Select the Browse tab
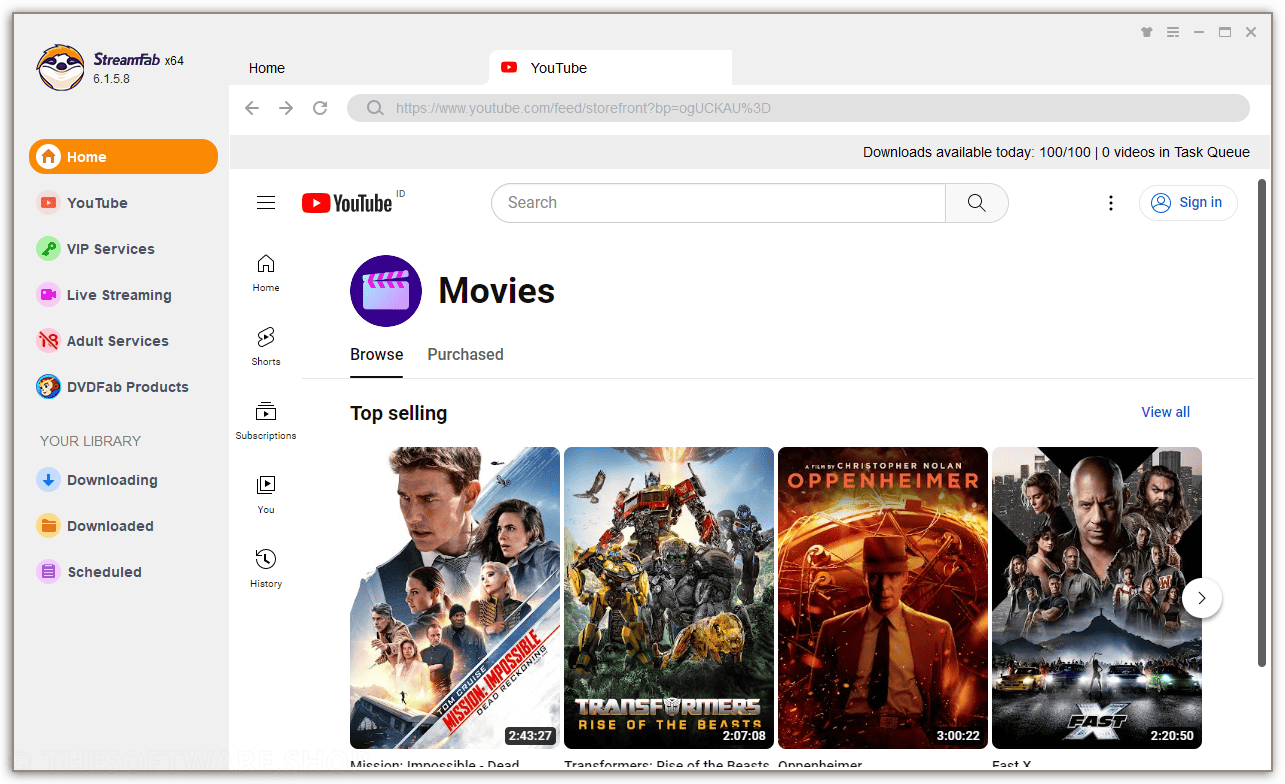The height and width of the screenshot is (784, 1285). coord(377,355)
